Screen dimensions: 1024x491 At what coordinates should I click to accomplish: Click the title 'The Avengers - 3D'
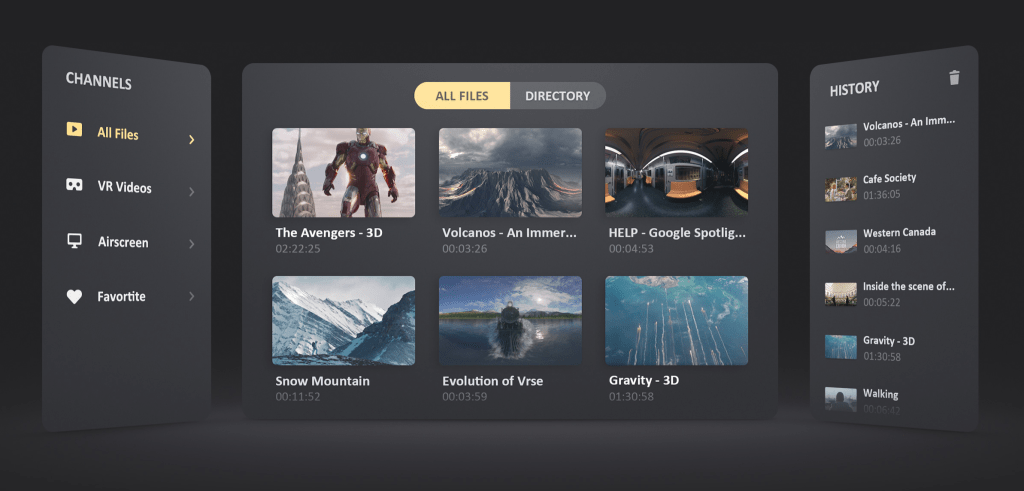pyautogui.click(x=328, y=232)
